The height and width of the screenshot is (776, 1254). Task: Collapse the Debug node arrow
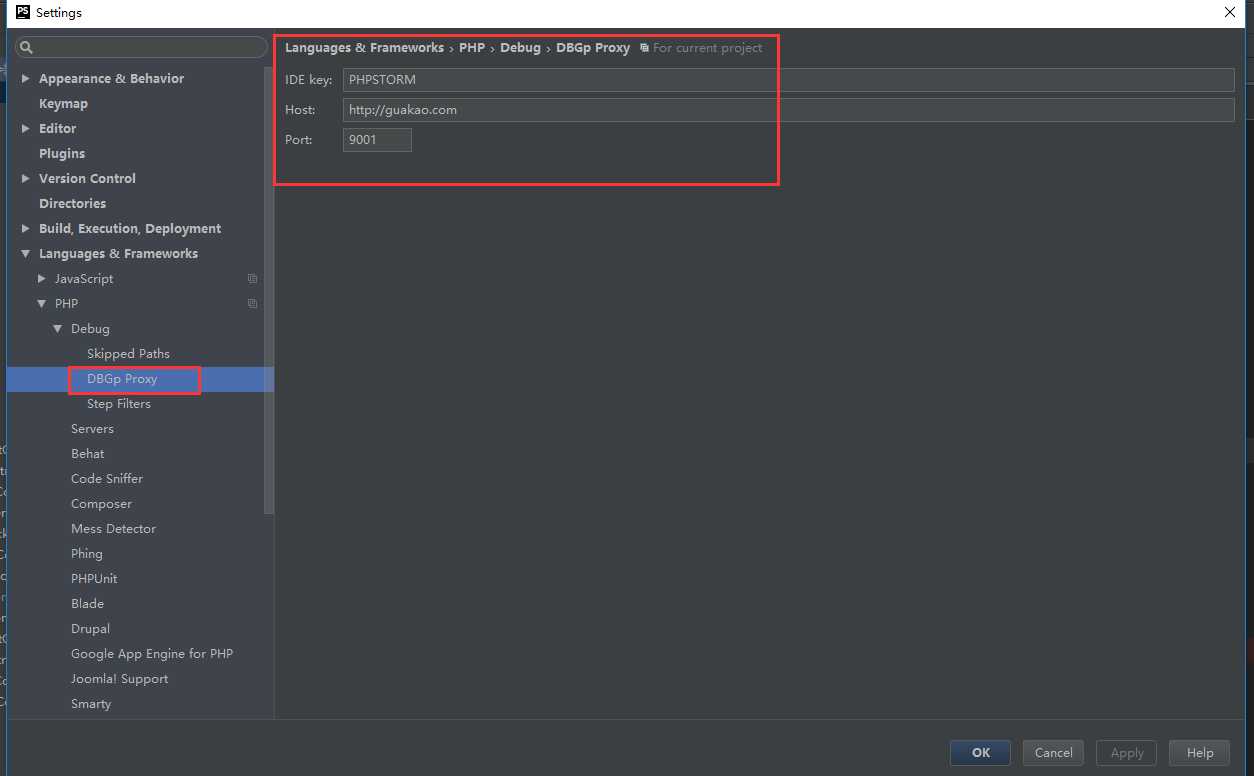58,329
